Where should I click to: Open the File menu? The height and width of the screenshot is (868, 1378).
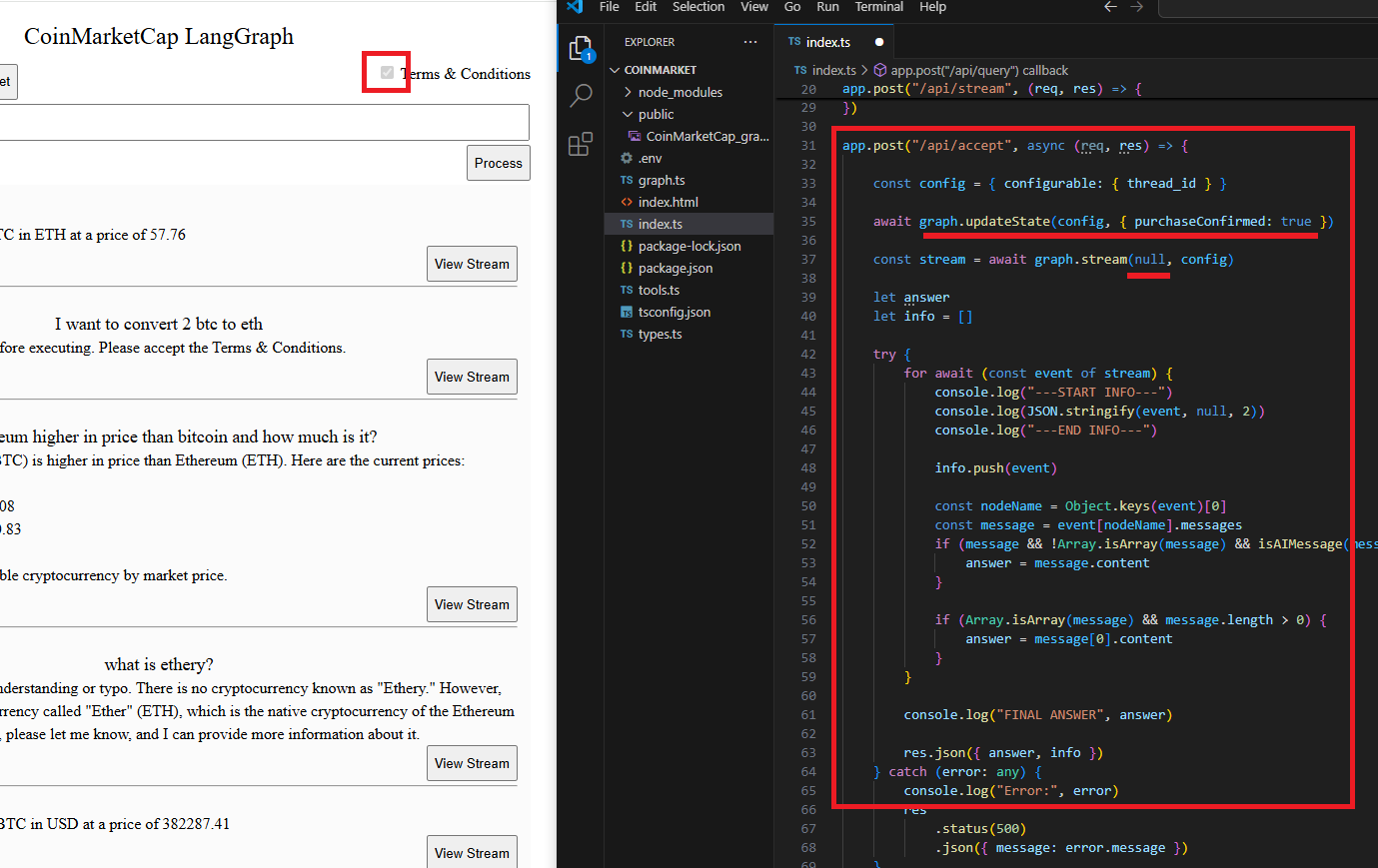[x=609, y=7]
